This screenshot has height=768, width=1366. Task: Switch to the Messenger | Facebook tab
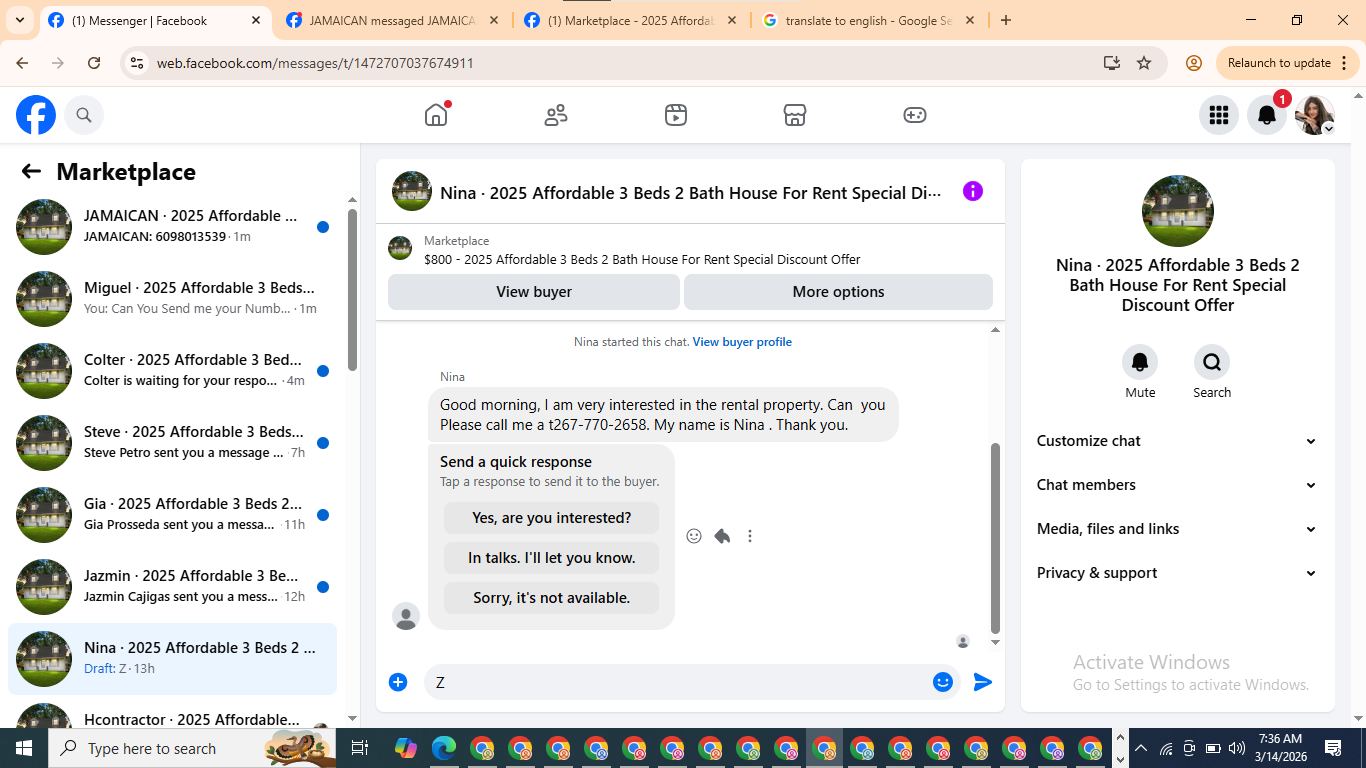155,20
